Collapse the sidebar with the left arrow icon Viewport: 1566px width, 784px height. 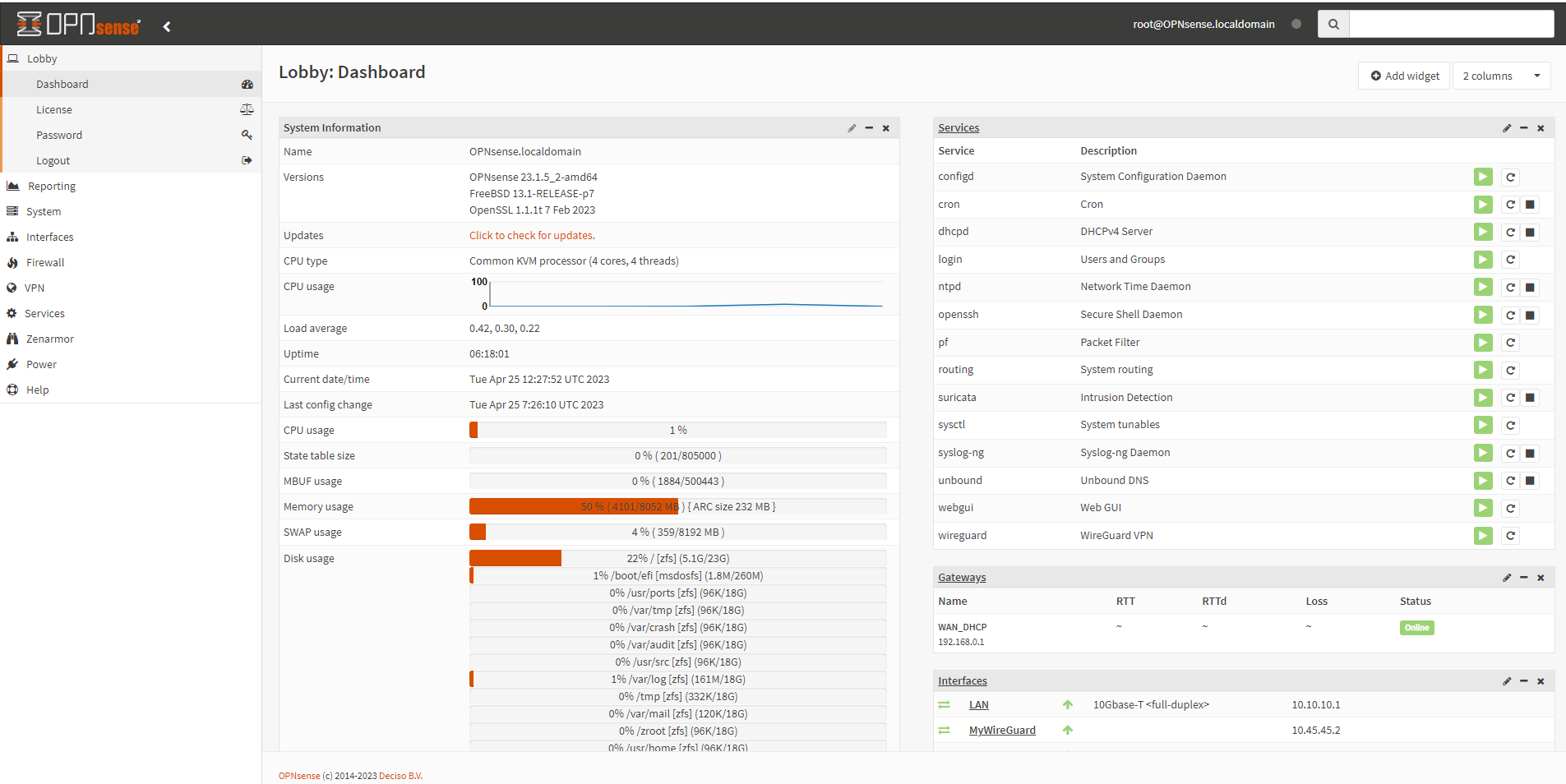[167, 25]
